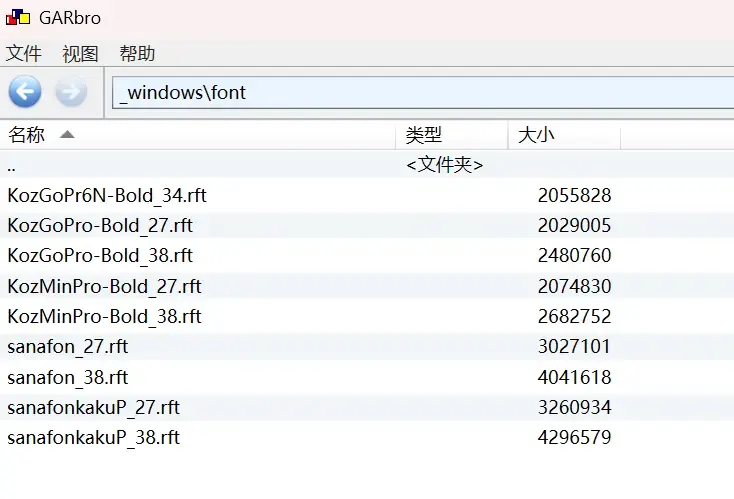Image resolution: width=734 pixels, height=499 pixels.
Task: Click the GARbro application icon in title bar
Action: point(18,18)
